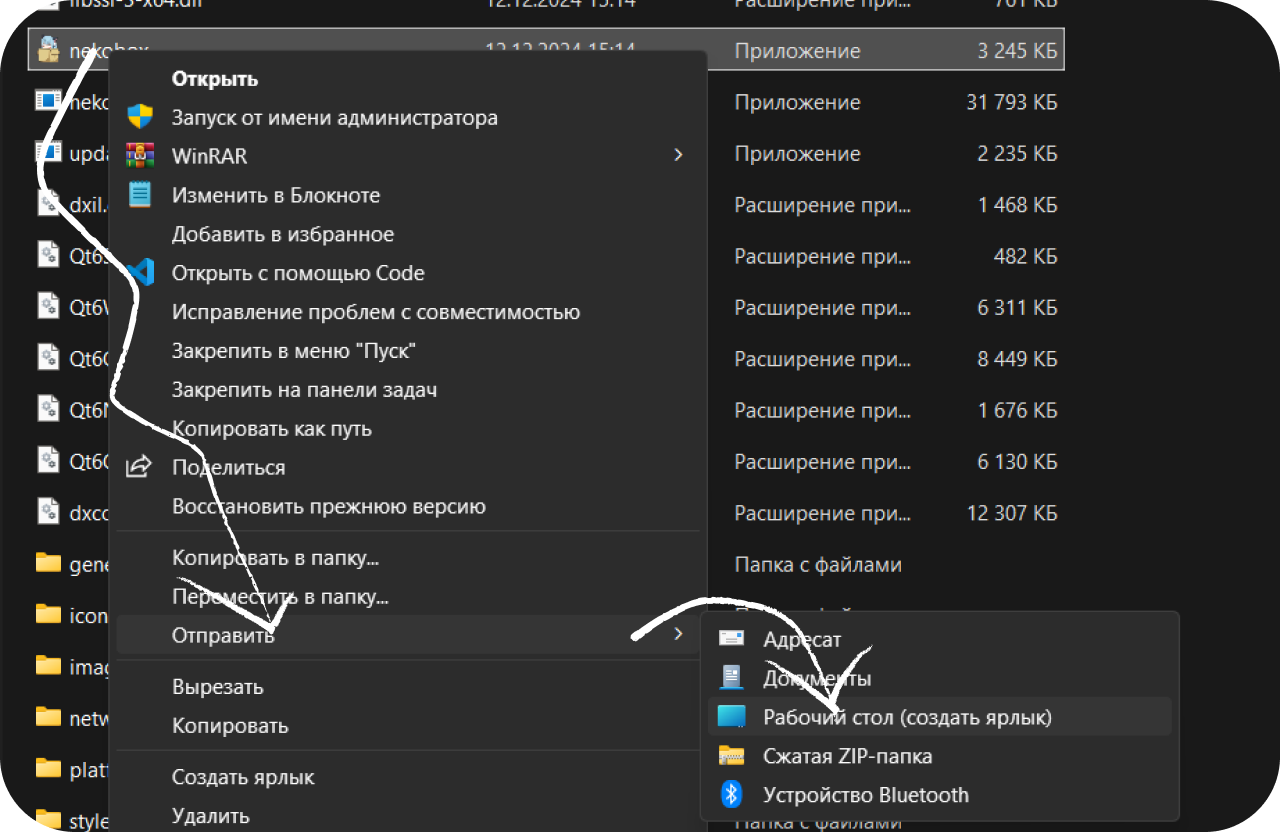Click the desktop icon beside Рабочий стол
This screenshot has width=1280, height=832.
pos(732,717)
